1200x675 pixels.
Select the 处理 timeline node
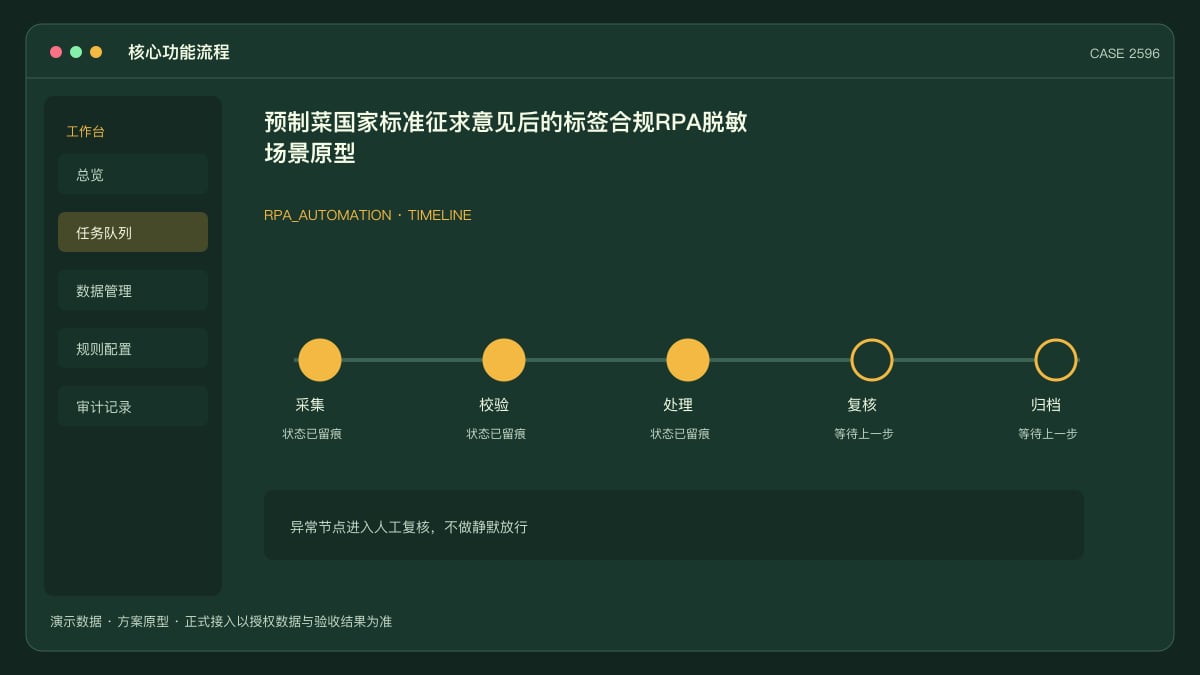pyautogui.click(x=688, y=360)
